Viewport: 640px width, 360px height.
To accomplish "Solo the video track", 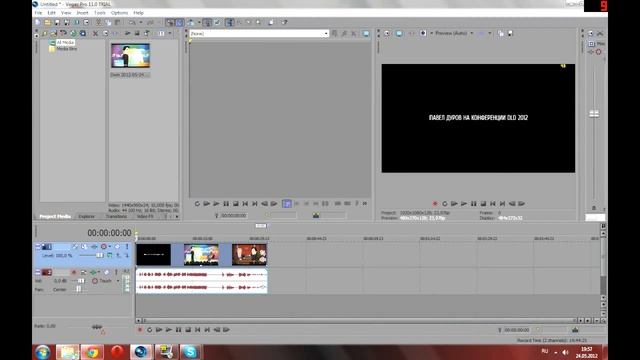I will click(x=127, y=247).
